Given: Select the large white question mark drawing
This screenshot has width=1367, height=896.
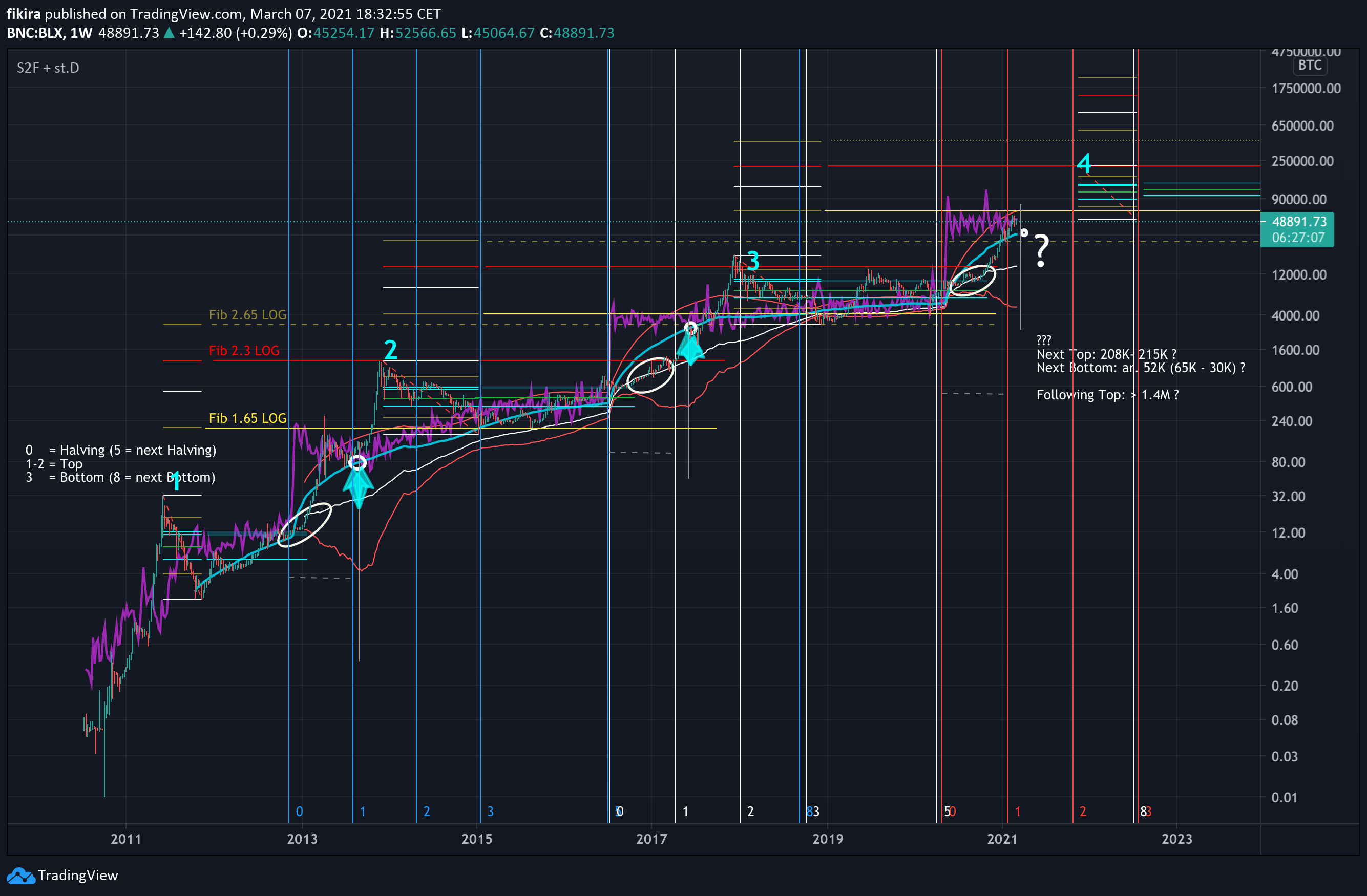Looking at the screenshot, I should (1042, 251).
